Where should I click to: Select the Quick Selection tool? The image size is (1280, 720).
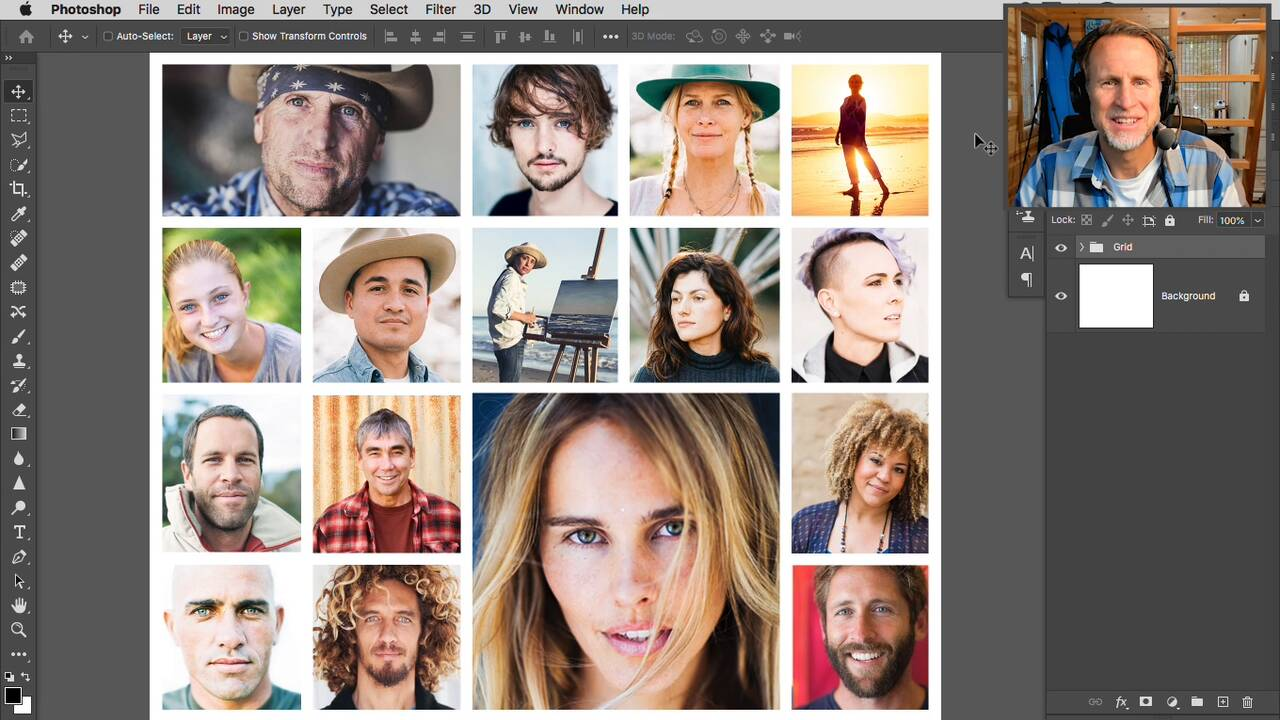[19, 165]
